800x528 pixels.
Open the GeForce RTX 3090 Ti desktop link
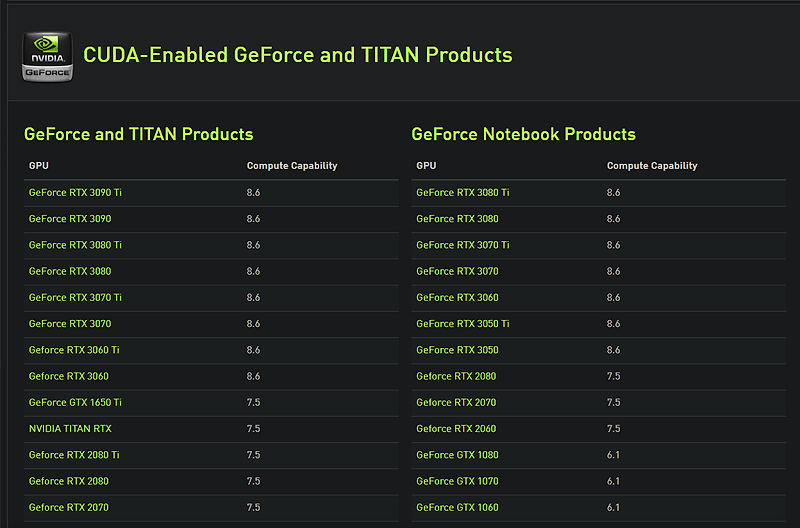75,193
